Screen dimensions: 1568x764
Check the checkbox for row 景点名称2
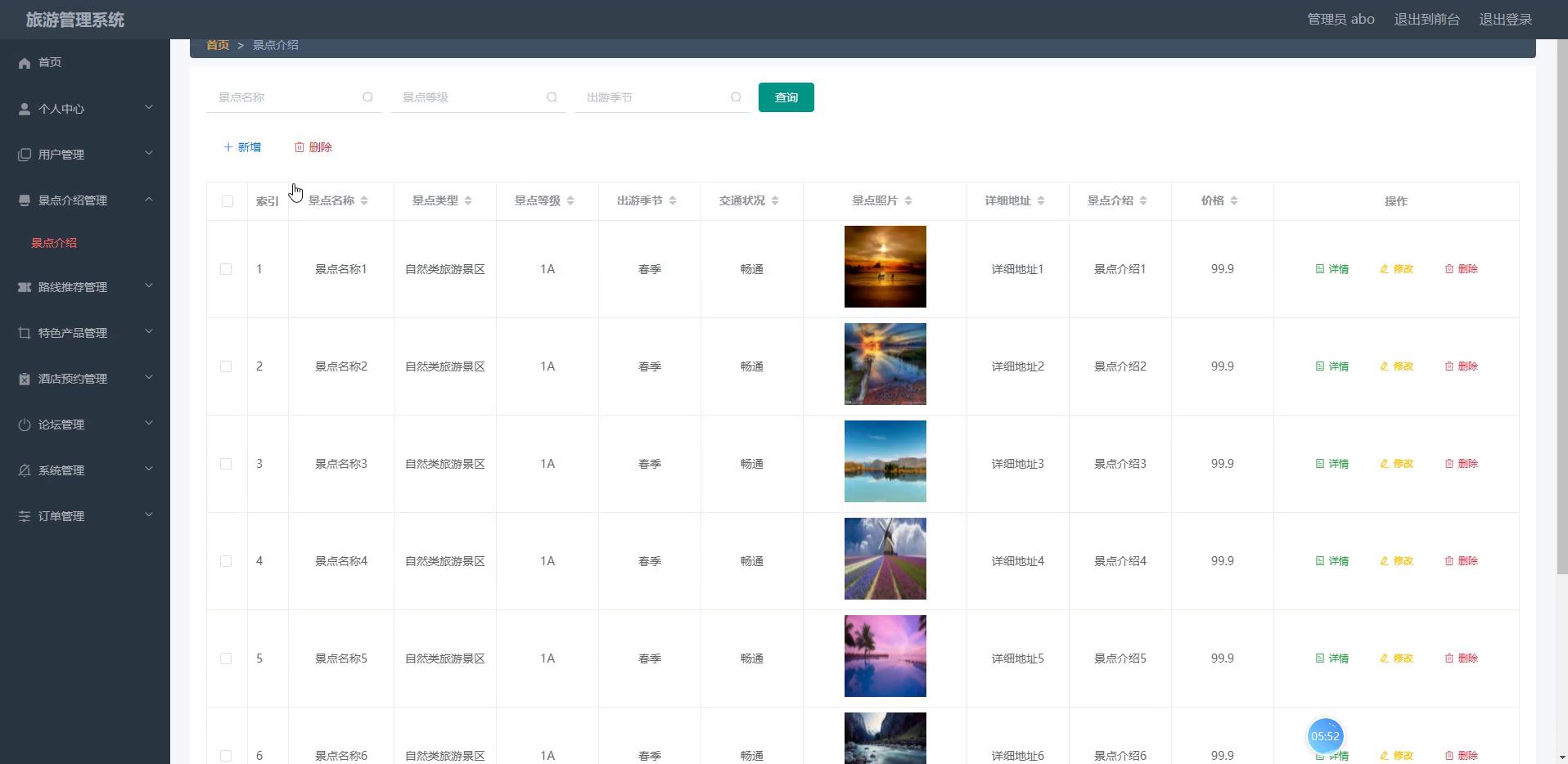click(x=226, y=366)
